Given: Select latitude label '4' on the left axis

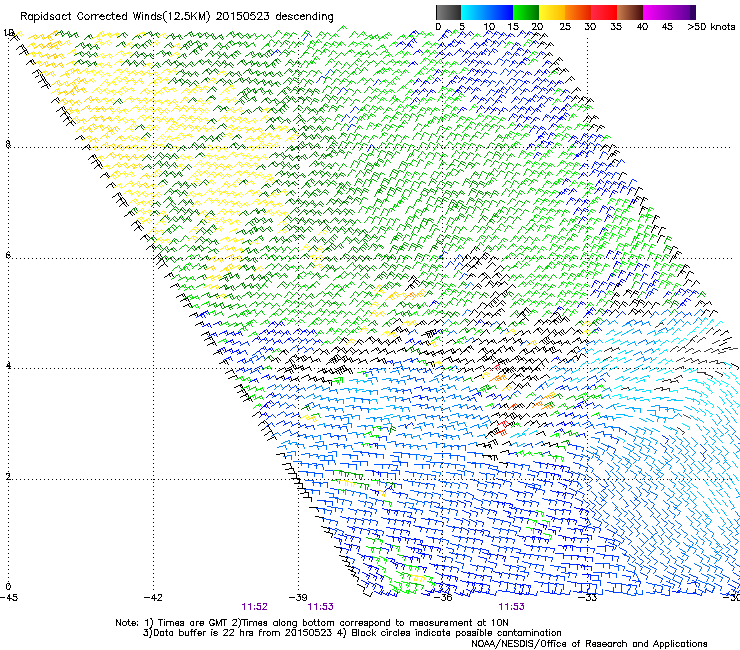Looking at the screenshot, I should pos(8,366).
